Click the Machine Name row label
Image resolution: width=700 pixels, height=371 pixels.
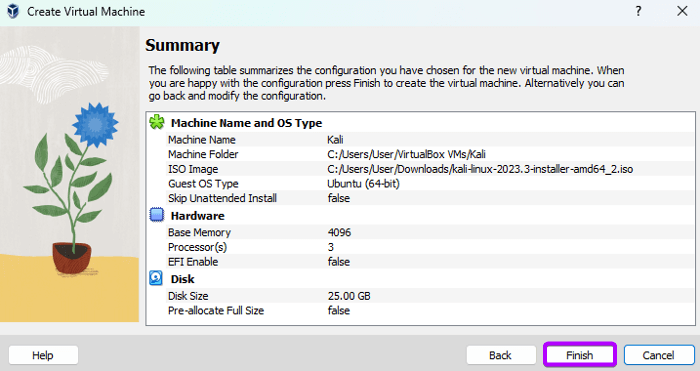[x=201, y=140]
